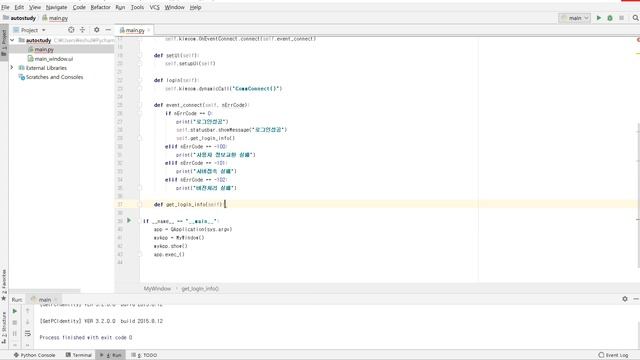Expand External Libraries node
Image resolution: width=640 pixels, height=360 pixels.
coord(12,68)
